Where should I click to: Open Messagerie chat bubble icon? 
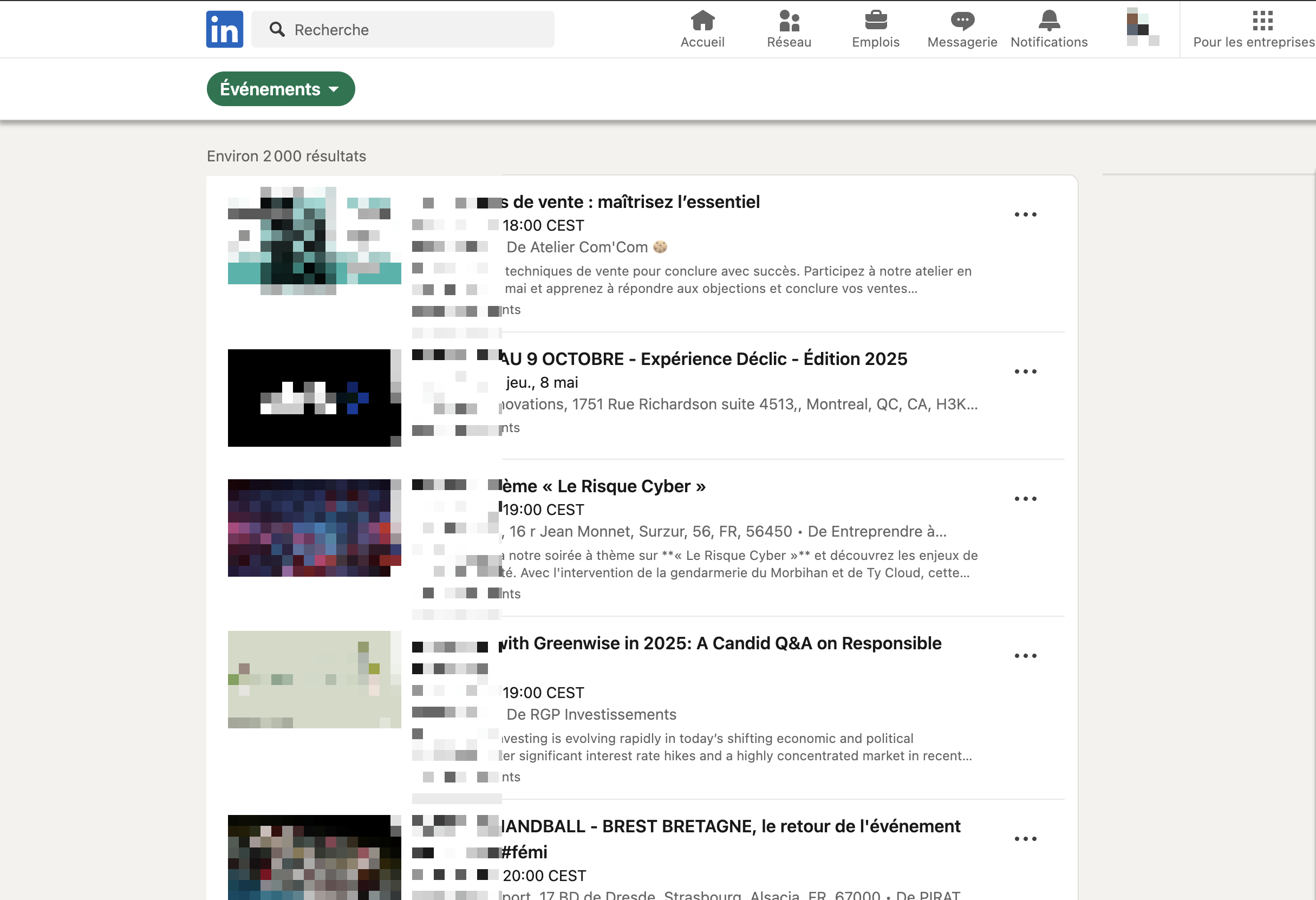click(x=962, y=21)
